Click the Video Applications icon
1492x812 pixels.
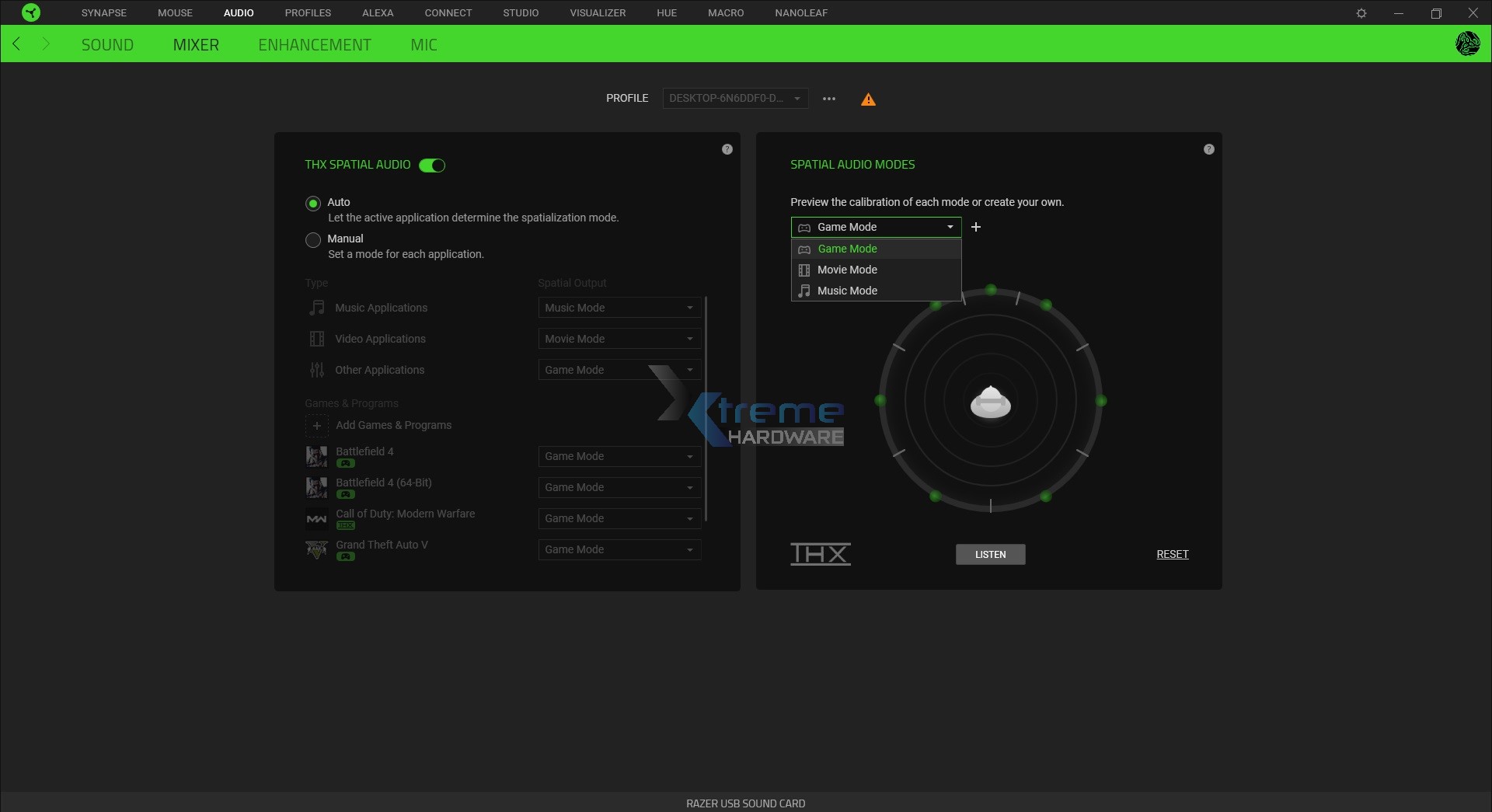click(316, 339)
